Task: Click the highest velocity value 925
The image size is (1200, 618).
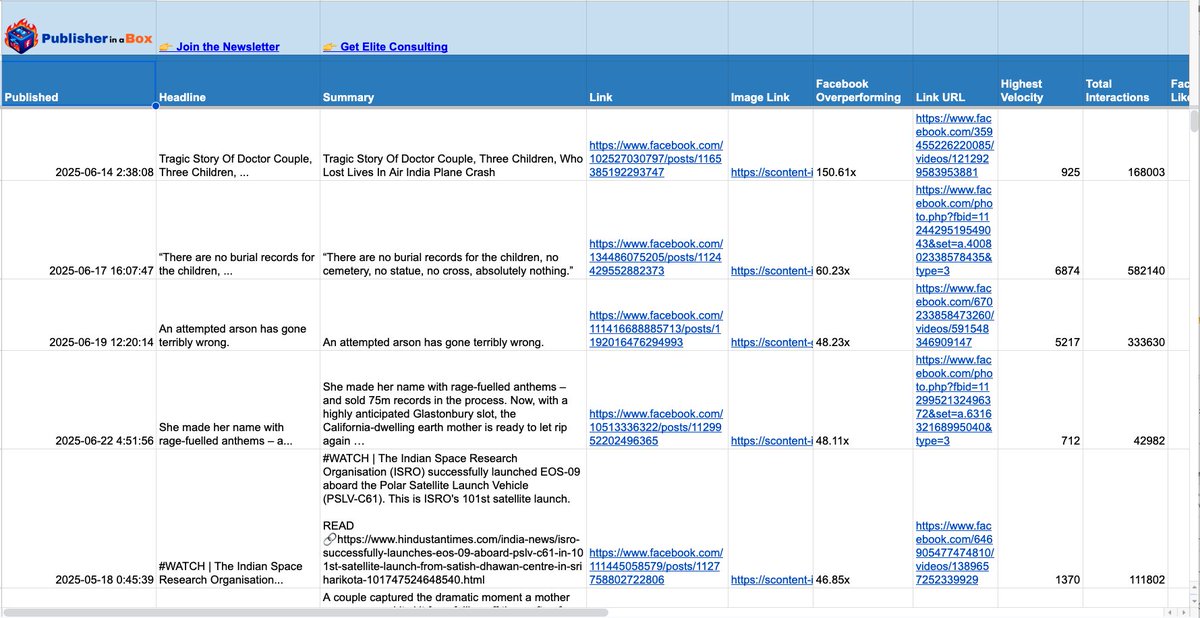Action: [1070, 172]
